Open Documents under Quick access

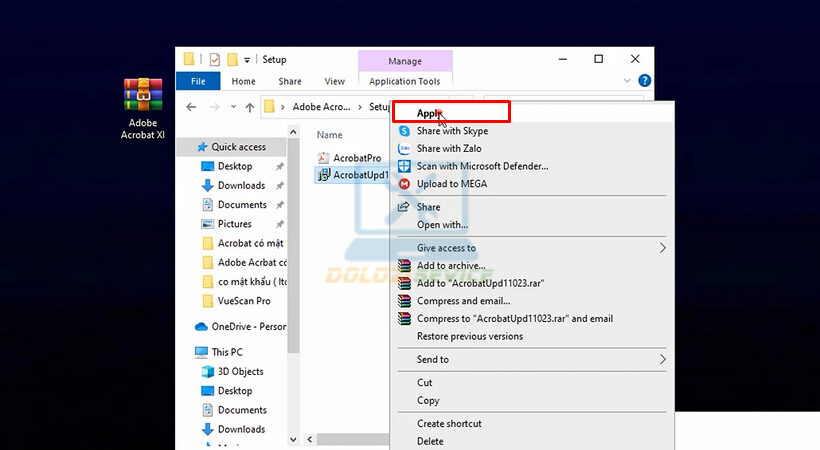click(x=242, y=205)
